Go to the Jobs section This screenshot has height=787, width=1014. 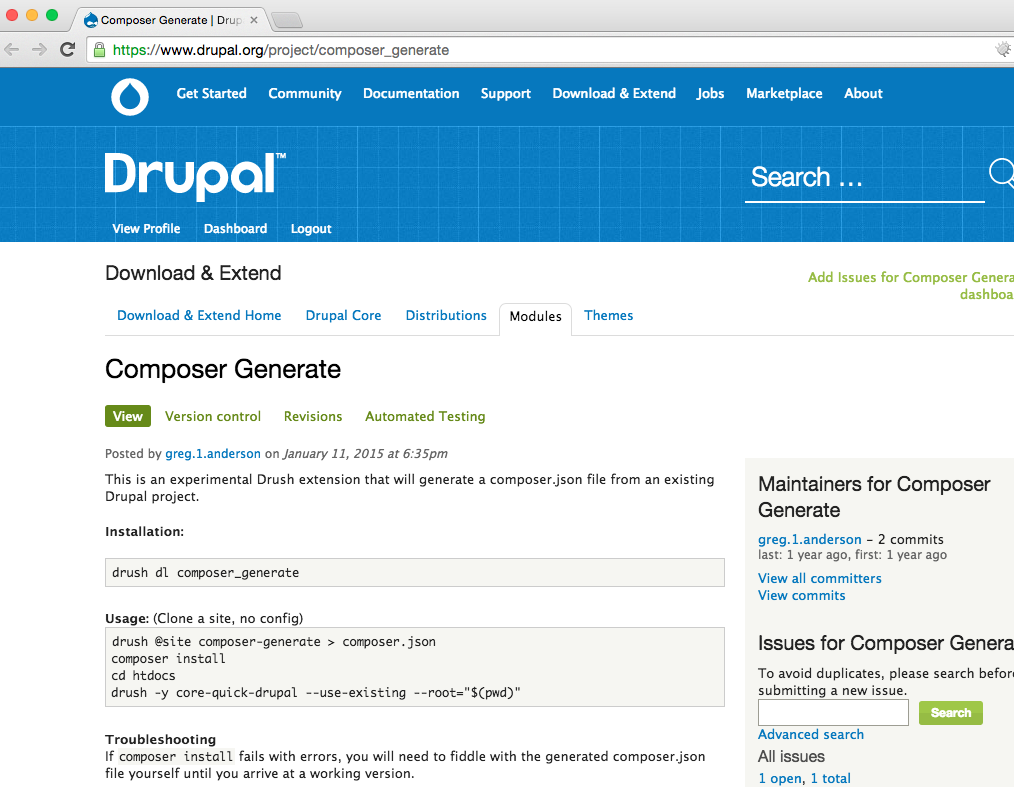tap(710, 93)
